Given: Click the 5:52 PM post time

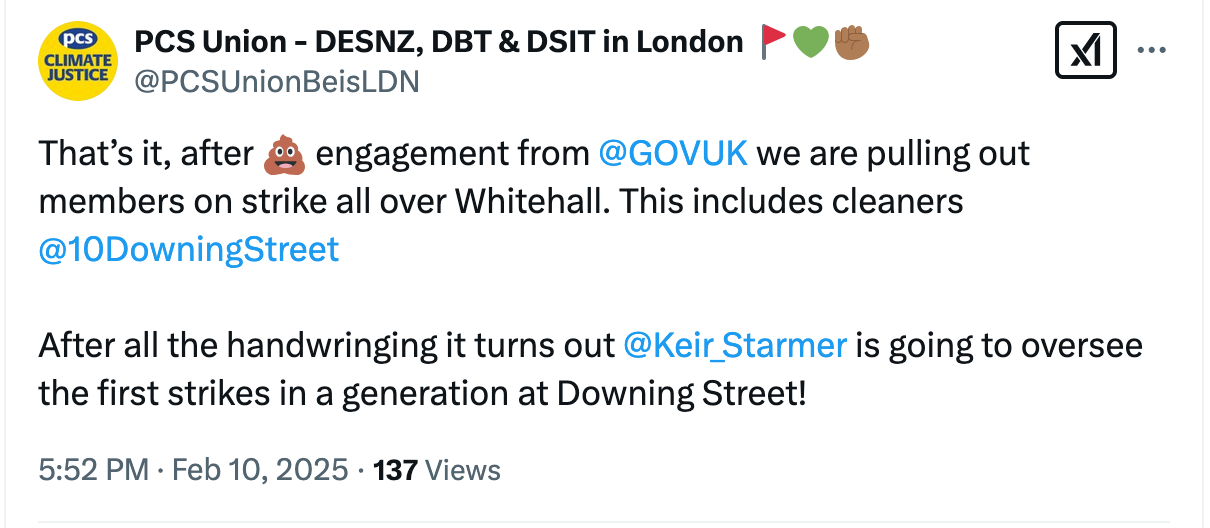Looking at the screenshot, I should tap(92, 469).
